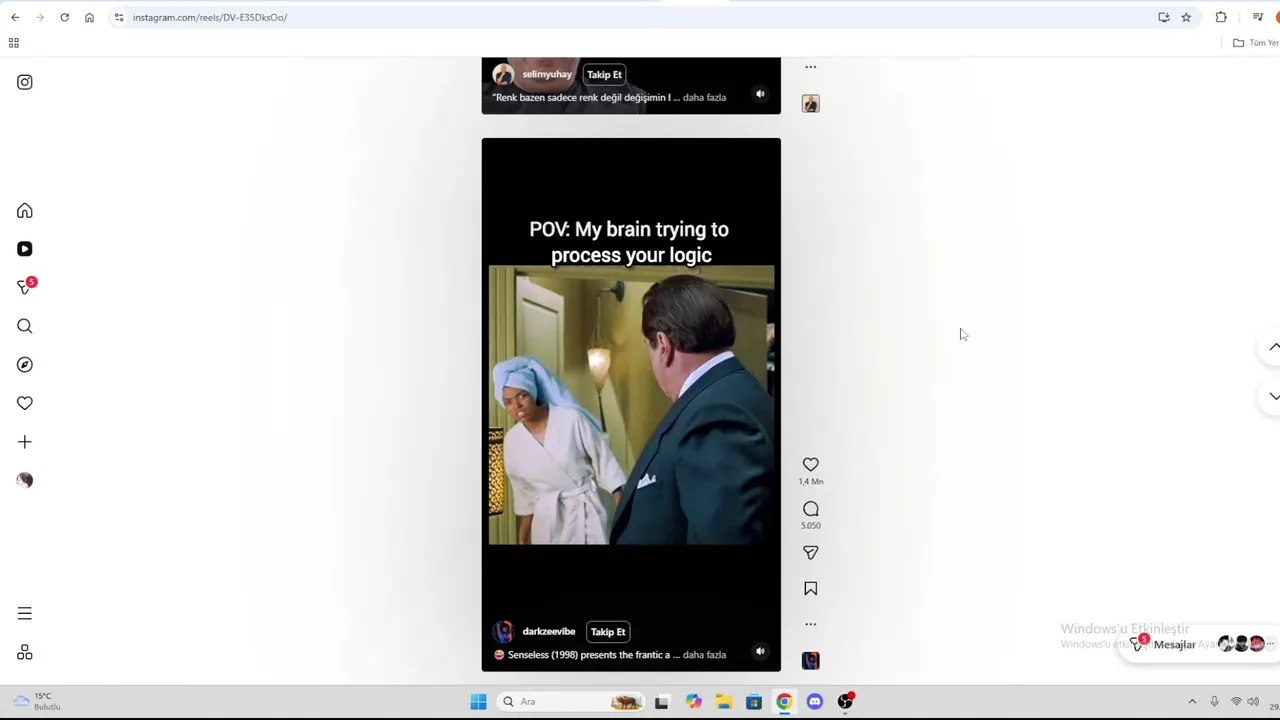Follow selimyuhay with Takip Et
1280x720 pixels.
tap(604, 75)
